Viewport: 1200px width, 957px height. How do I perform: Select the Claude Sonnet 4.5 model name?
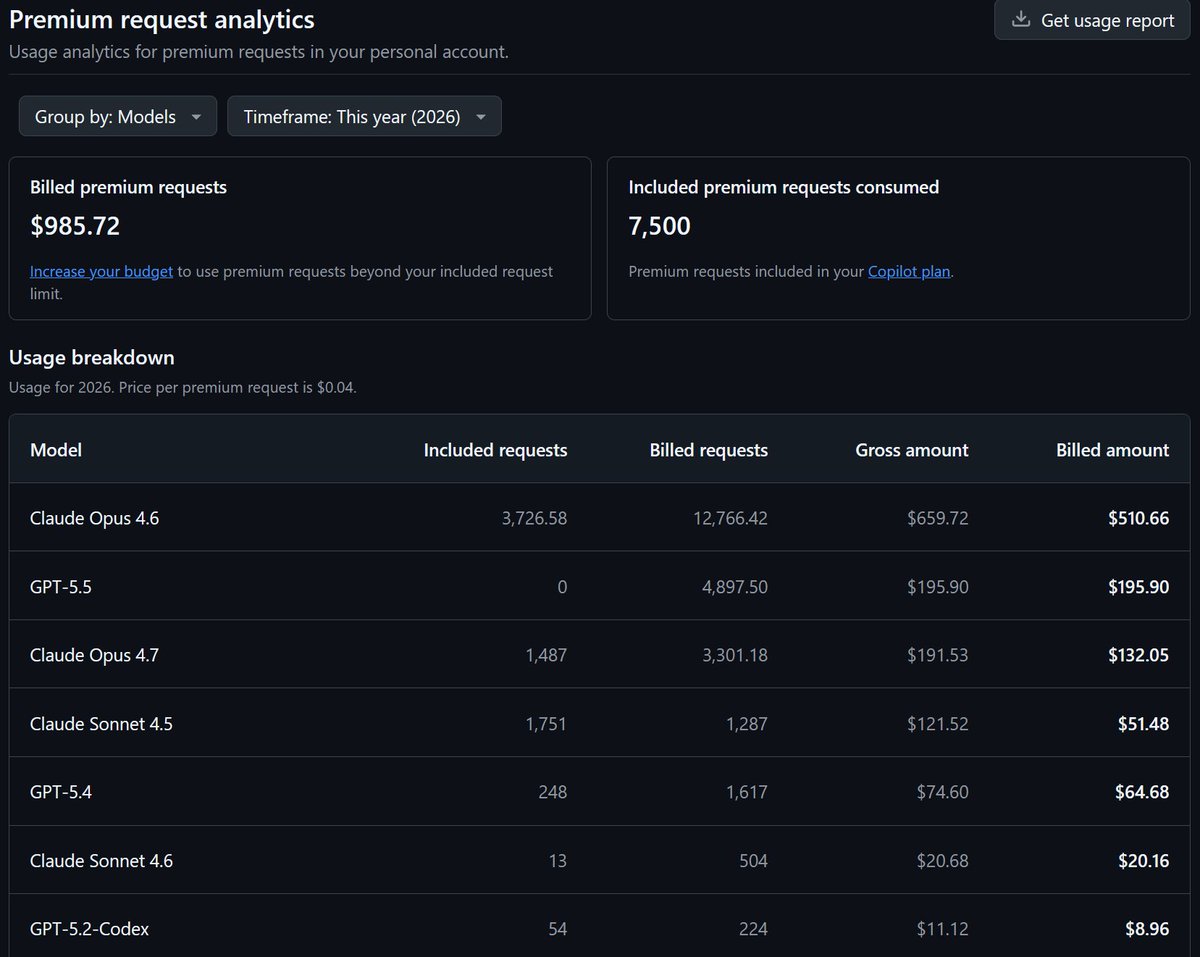[x=101, y=723]
